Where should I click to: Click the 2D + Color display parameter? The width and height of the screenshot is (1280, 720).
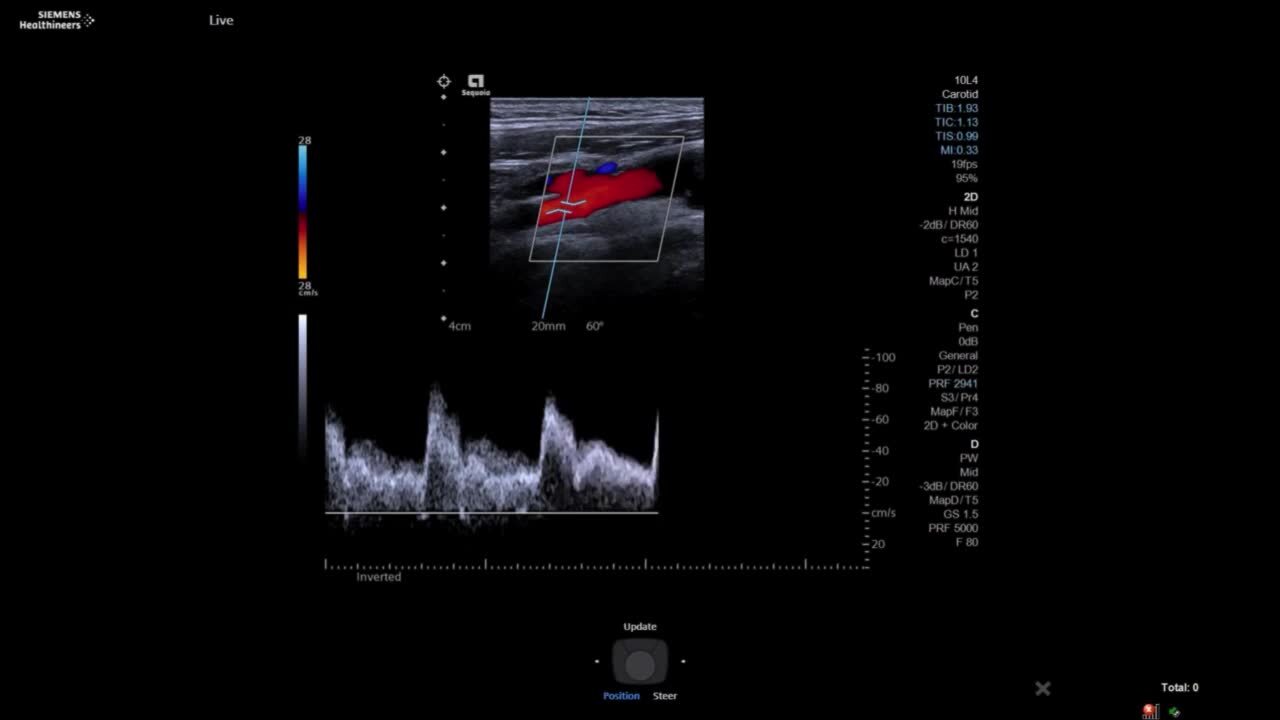point(951,426)
